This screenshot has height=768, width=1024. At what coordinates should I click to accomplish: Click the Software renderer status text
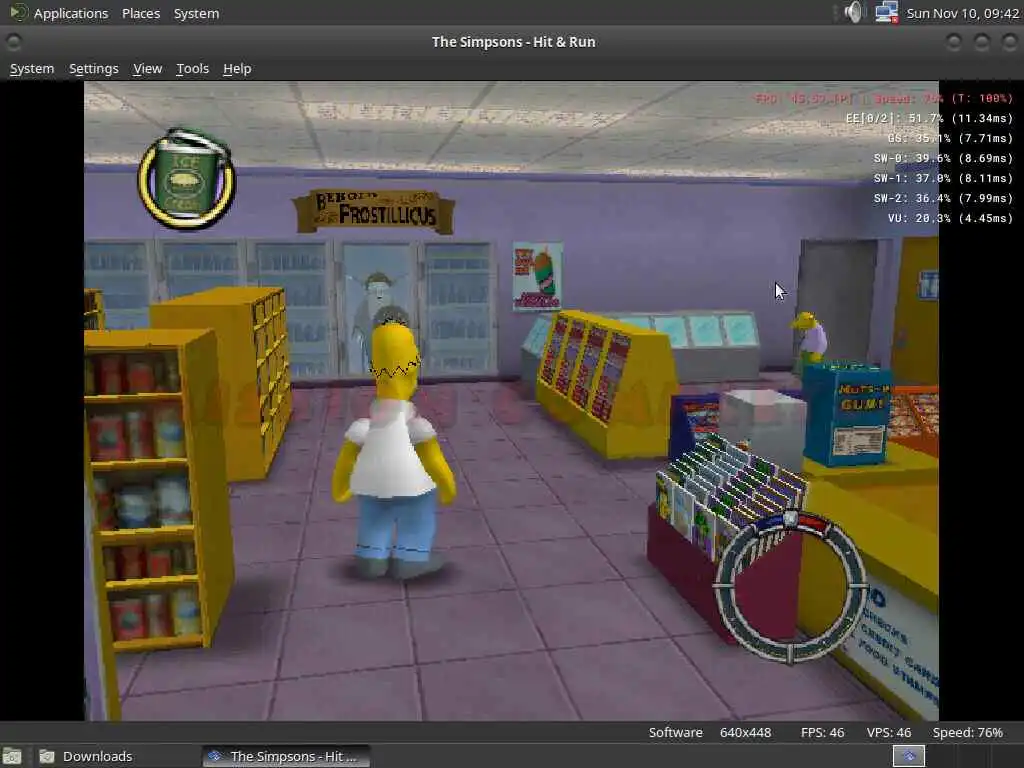tap(675, 733)
